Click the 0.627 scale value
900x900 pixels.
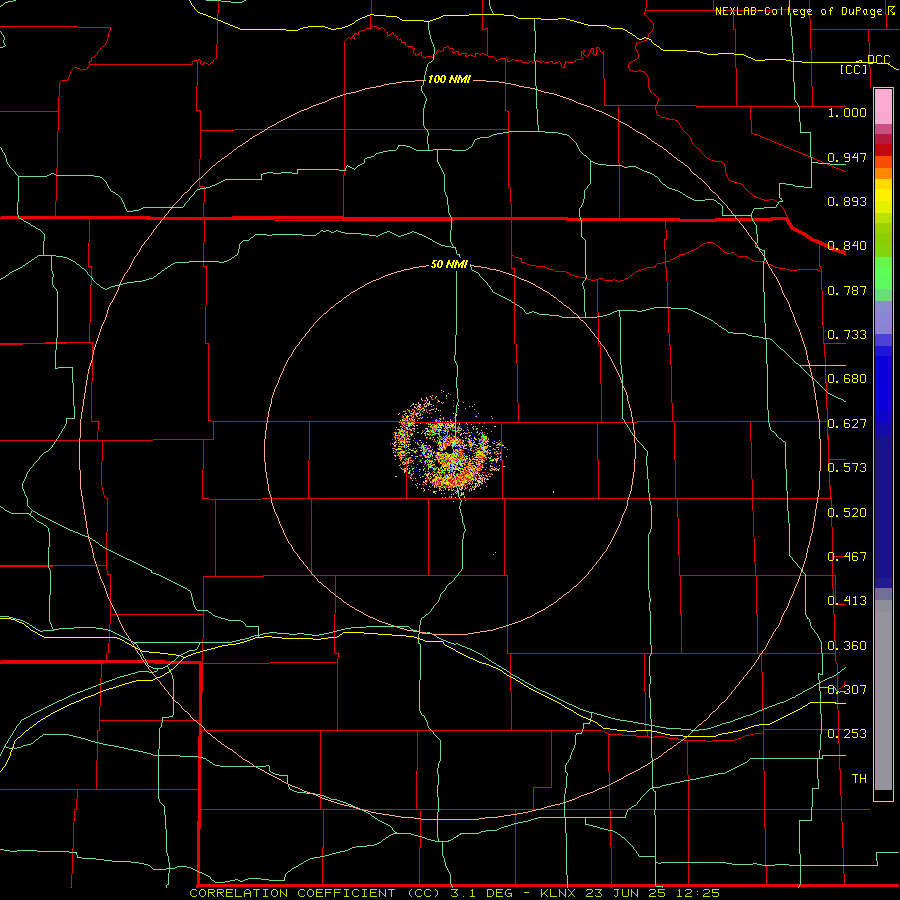847,424
